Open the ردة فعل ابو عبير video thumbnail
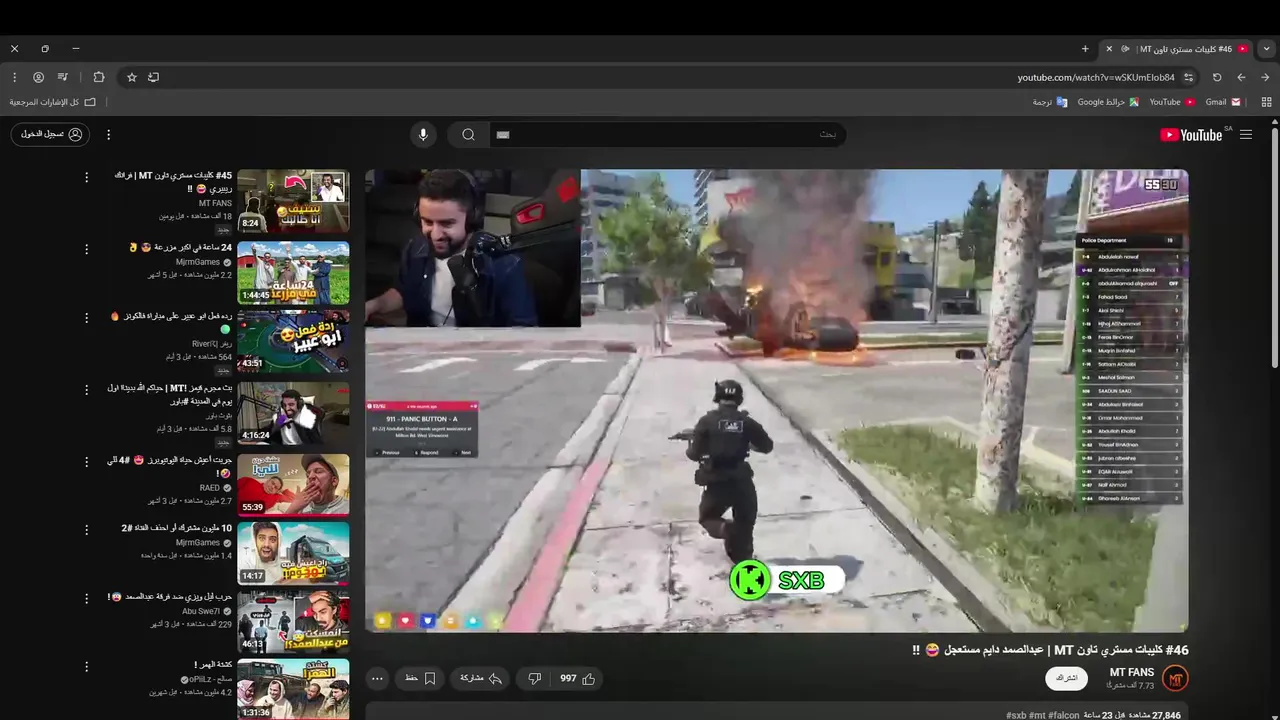1280x720 pixels. point(293,343)
